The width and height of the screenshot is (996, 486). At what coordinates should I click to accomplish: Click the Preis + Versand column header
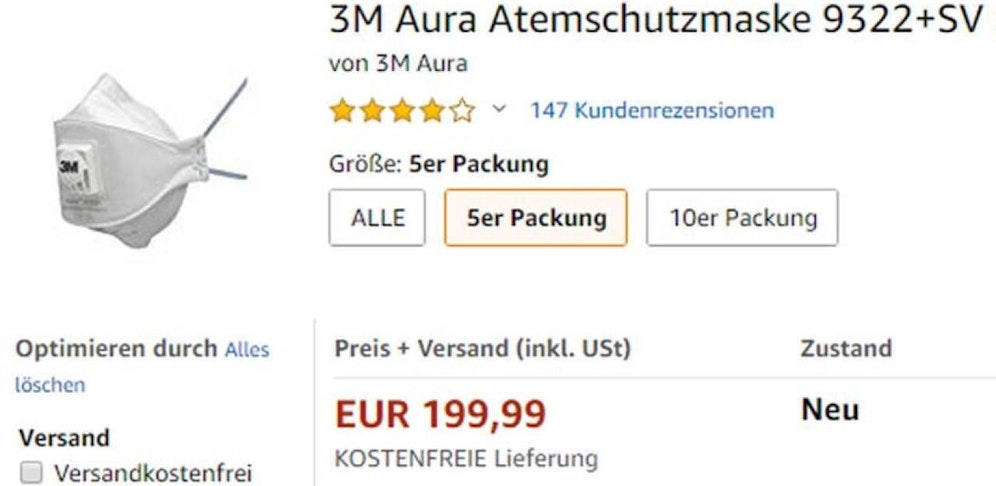pos(482,349)
